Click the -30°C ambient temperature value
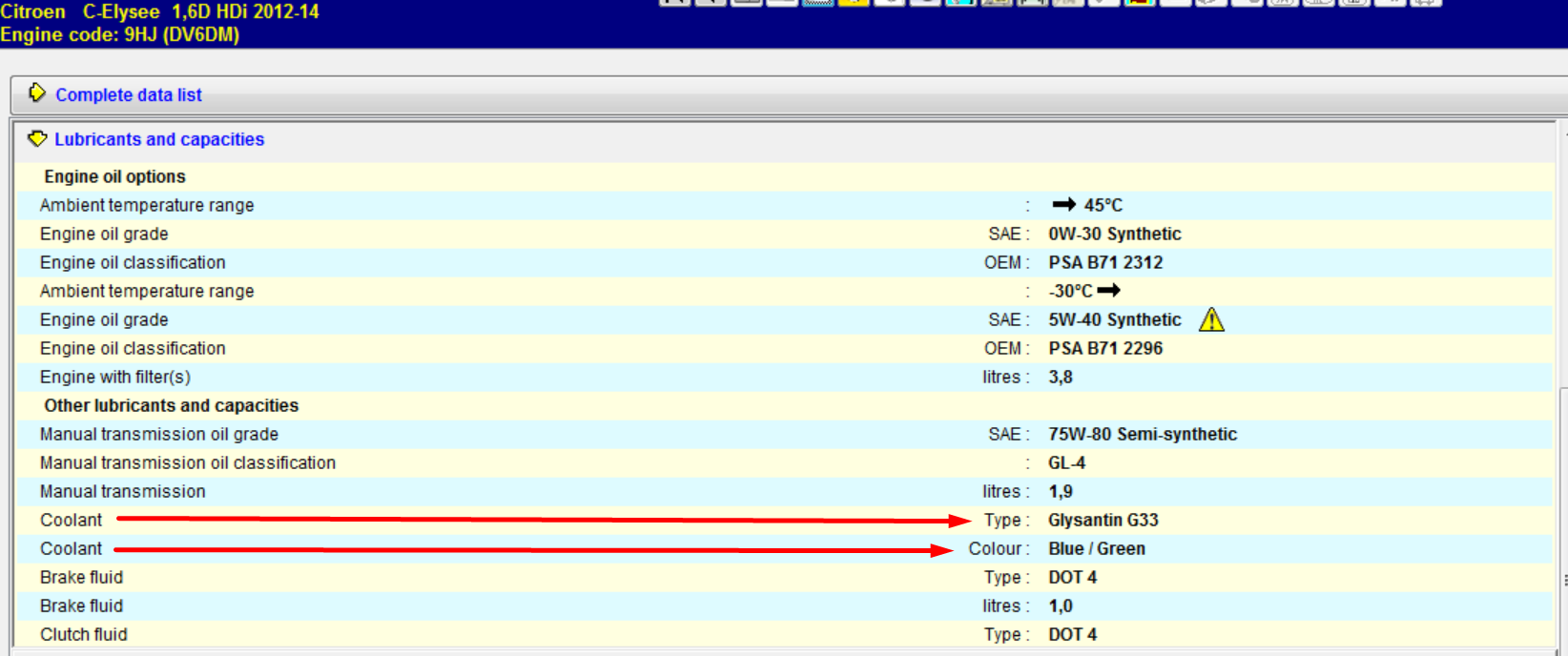 1070,291
